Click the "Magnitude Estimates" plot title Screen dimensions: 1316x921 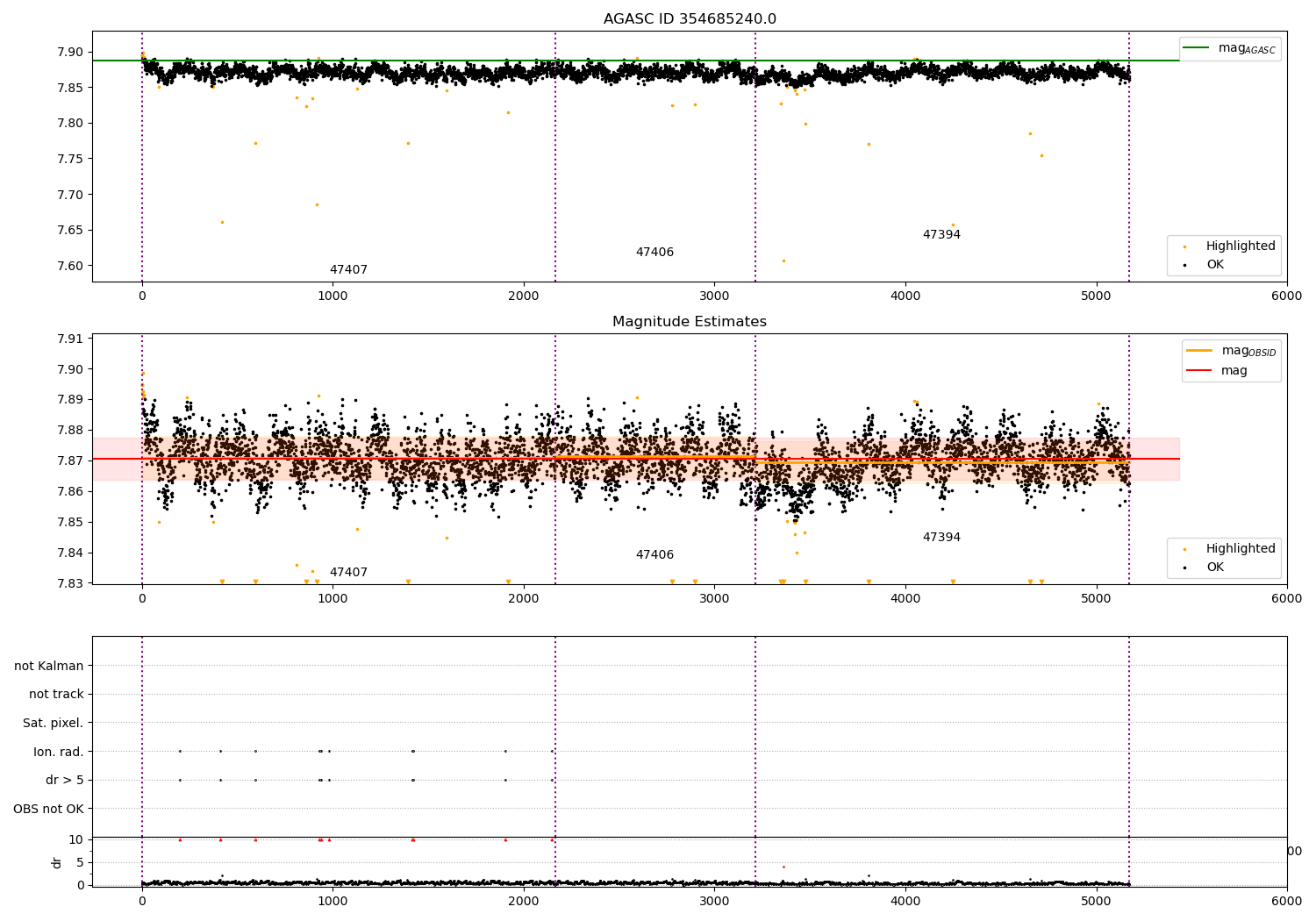(690, 322)
